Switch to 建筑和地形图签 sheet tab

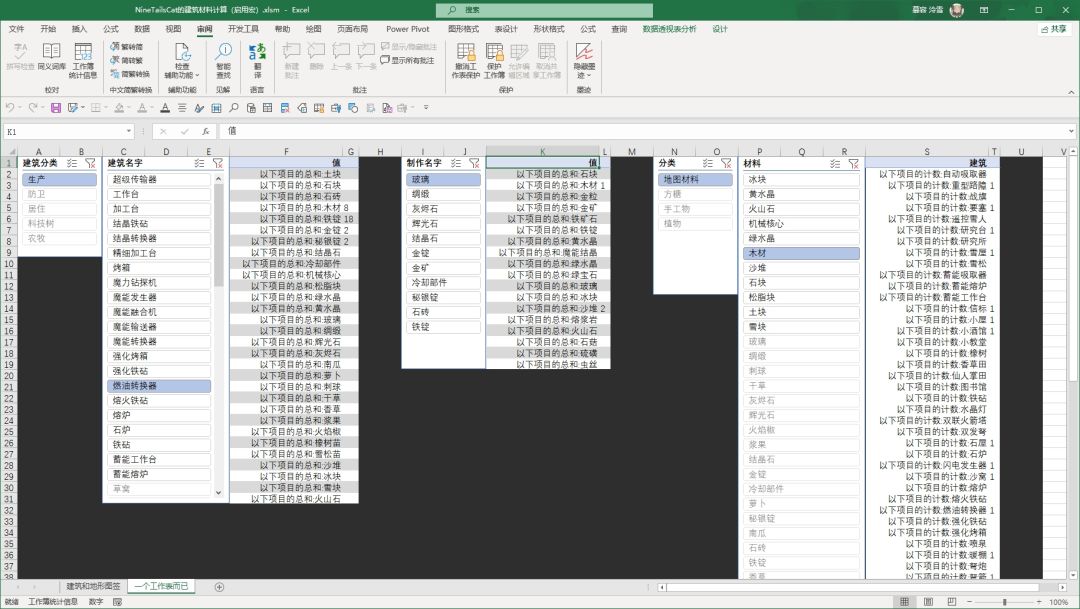(x=93, y=586)
